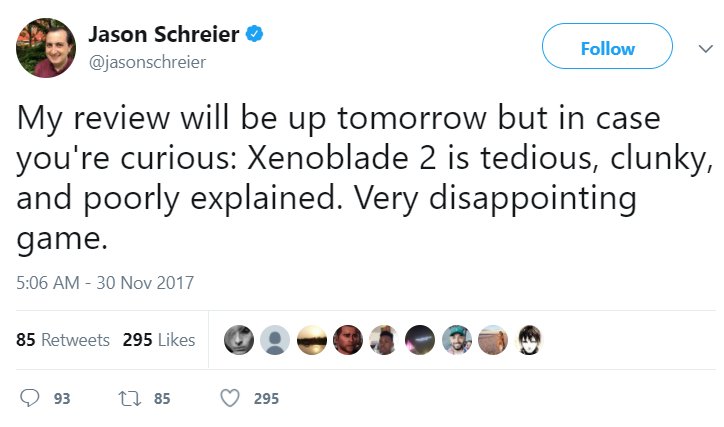Retweet this tweet using the arrows icon
Screen dimensions: 724x427
coord(127,398)
